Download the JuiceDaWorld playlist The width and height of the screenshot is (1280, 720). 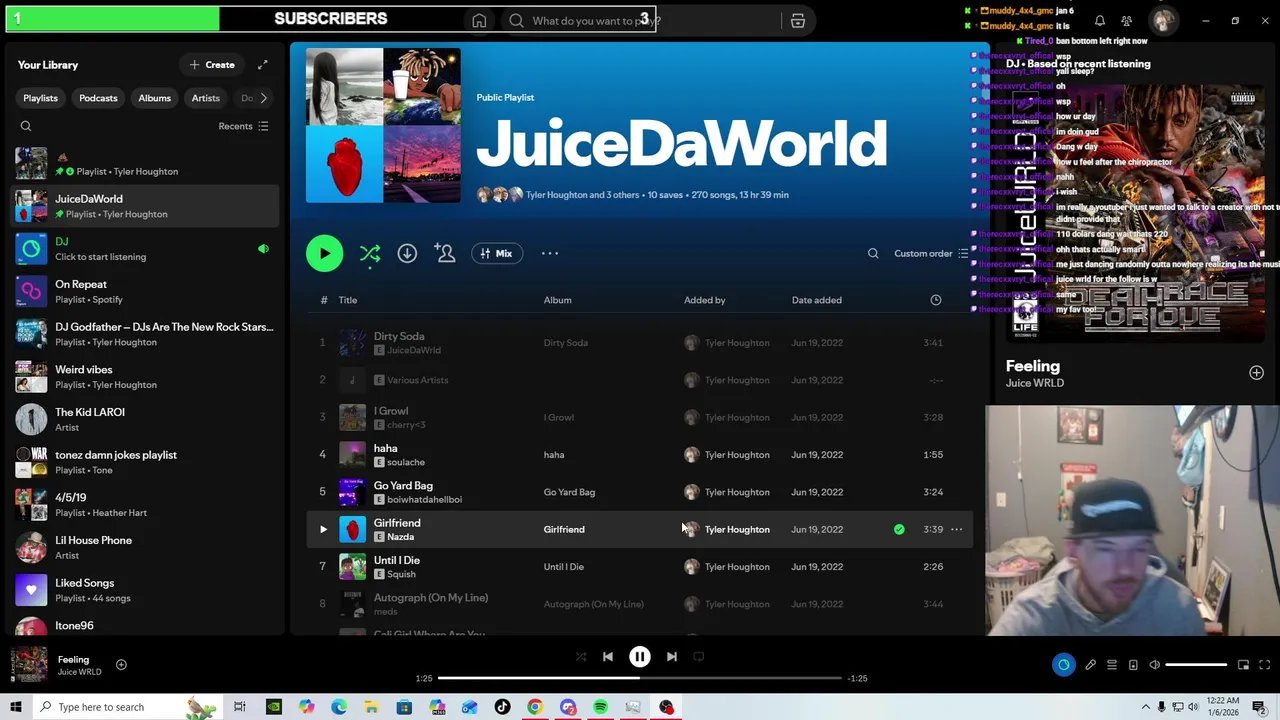pyautogui.click(x=407, y=254)
